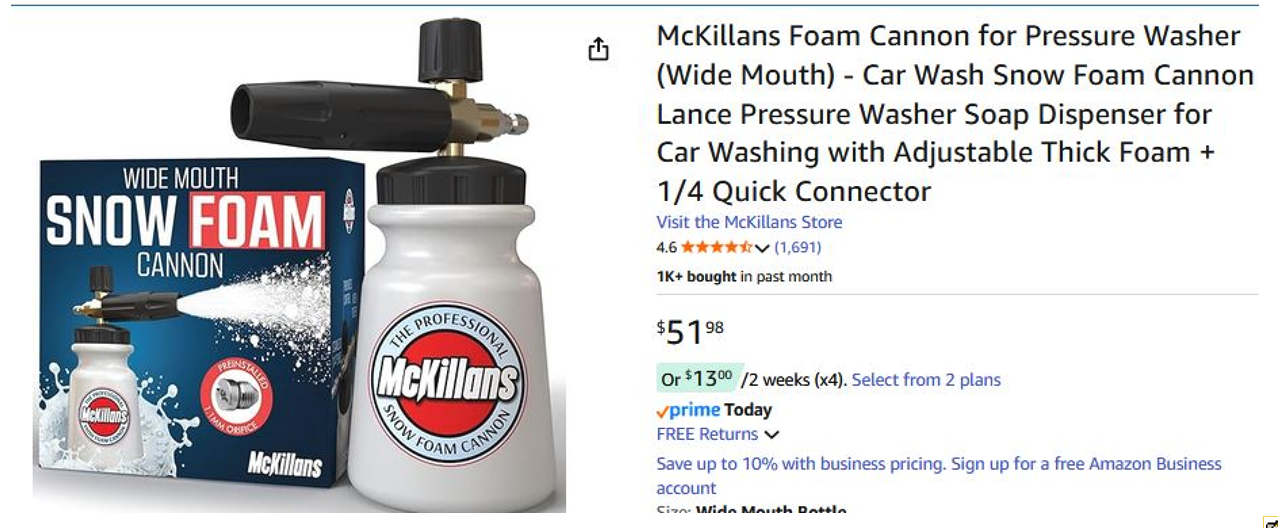Open the FREE Returns details link

click(707, 434)
